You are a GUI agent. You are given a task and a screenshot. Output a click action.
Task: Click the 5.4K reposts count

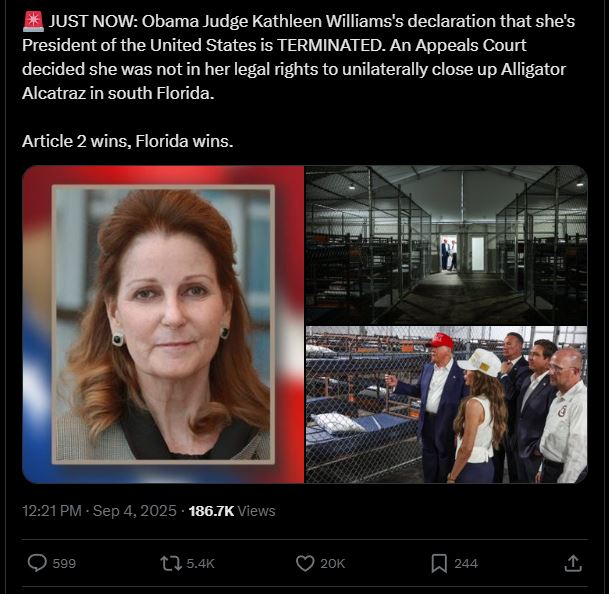pyautogui.click(x=200, y=564)
